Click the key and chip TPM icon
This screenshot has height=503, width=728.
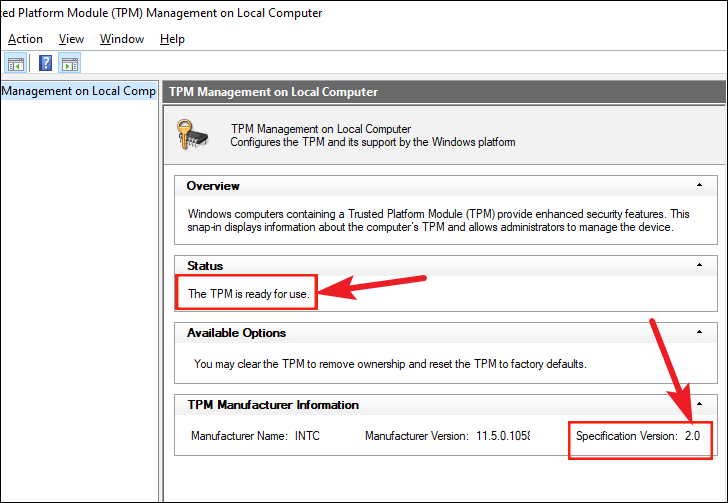193,135
